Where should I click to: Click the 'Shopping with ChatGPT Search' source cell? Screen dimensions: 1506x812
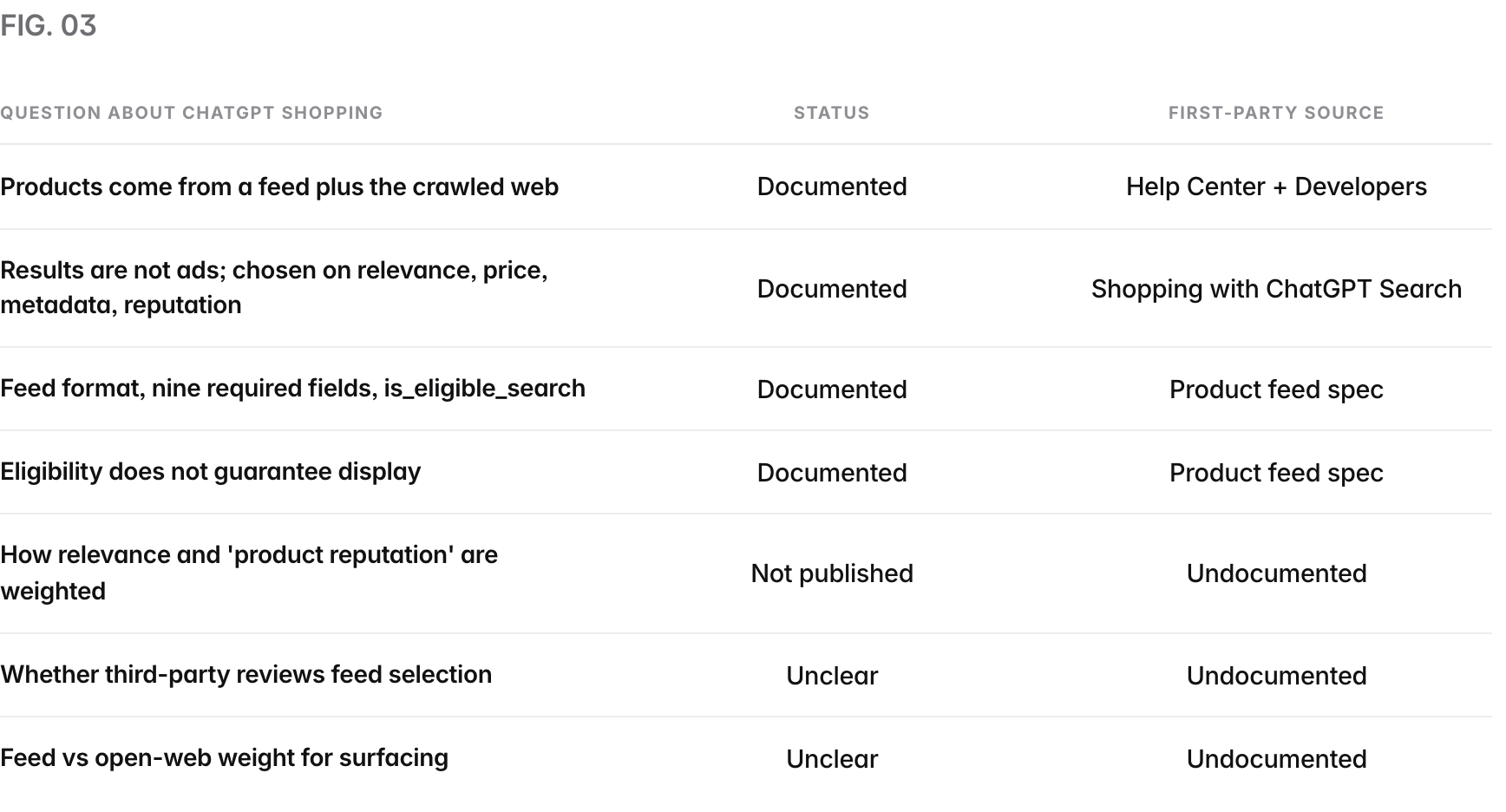(x=1276, y=289)
